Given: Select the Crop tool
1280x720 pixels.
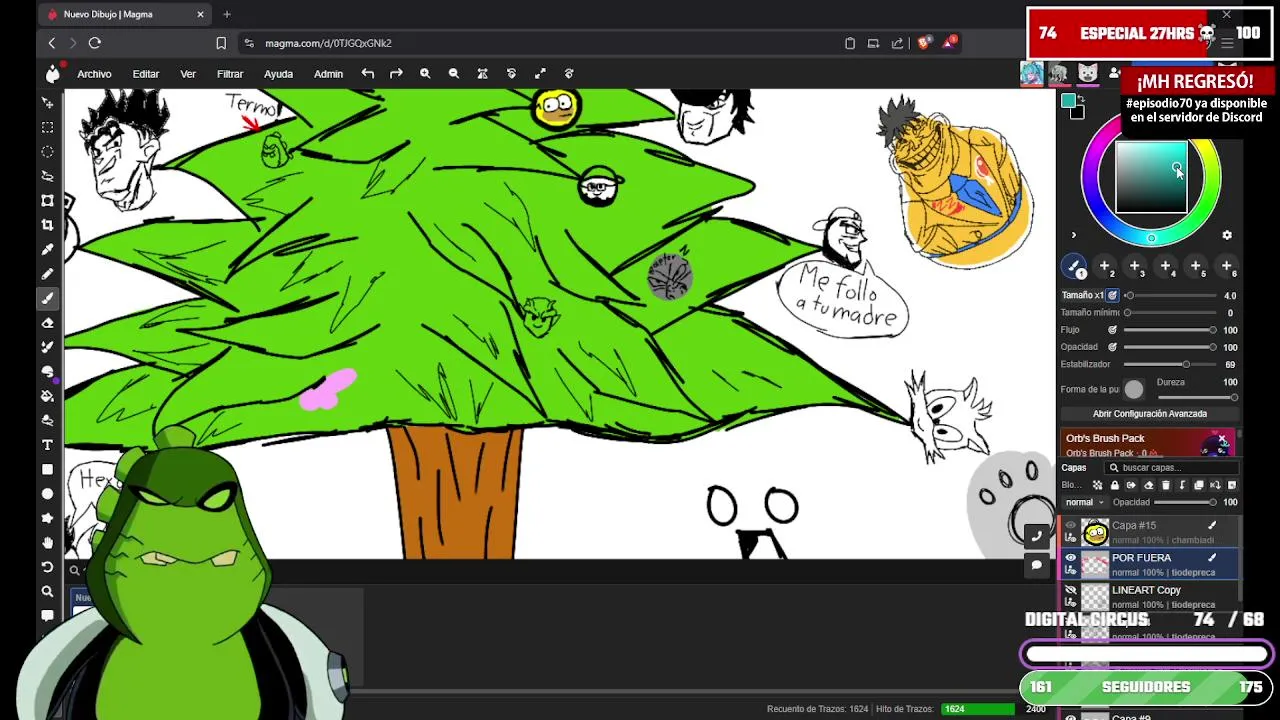Looking at the screenshot, I should tap(47, 225).
